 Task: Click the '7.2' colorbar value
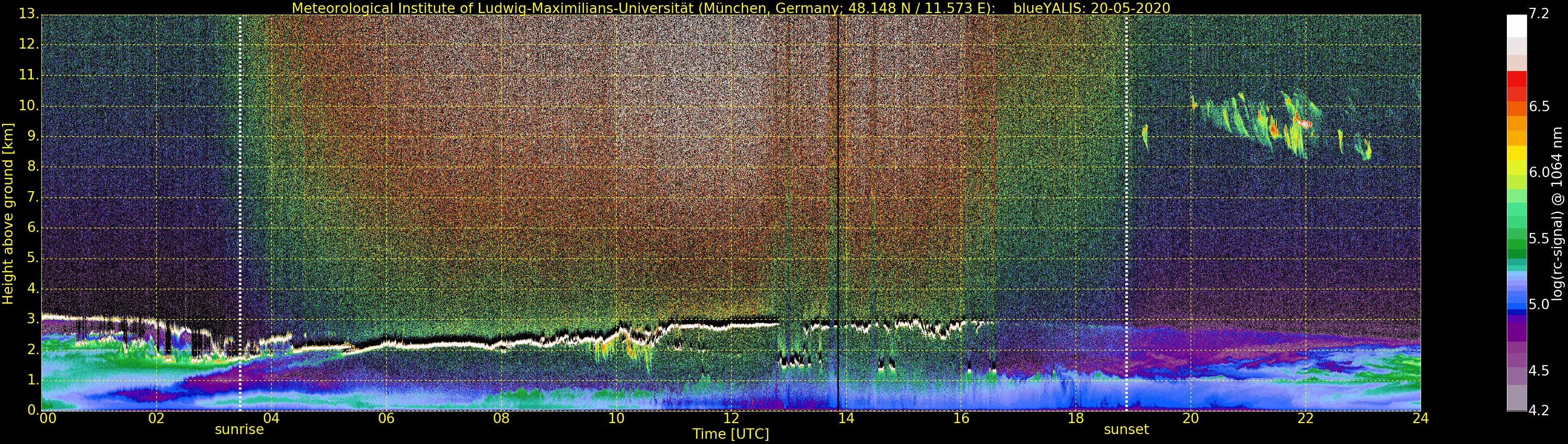pos(1539,14)
